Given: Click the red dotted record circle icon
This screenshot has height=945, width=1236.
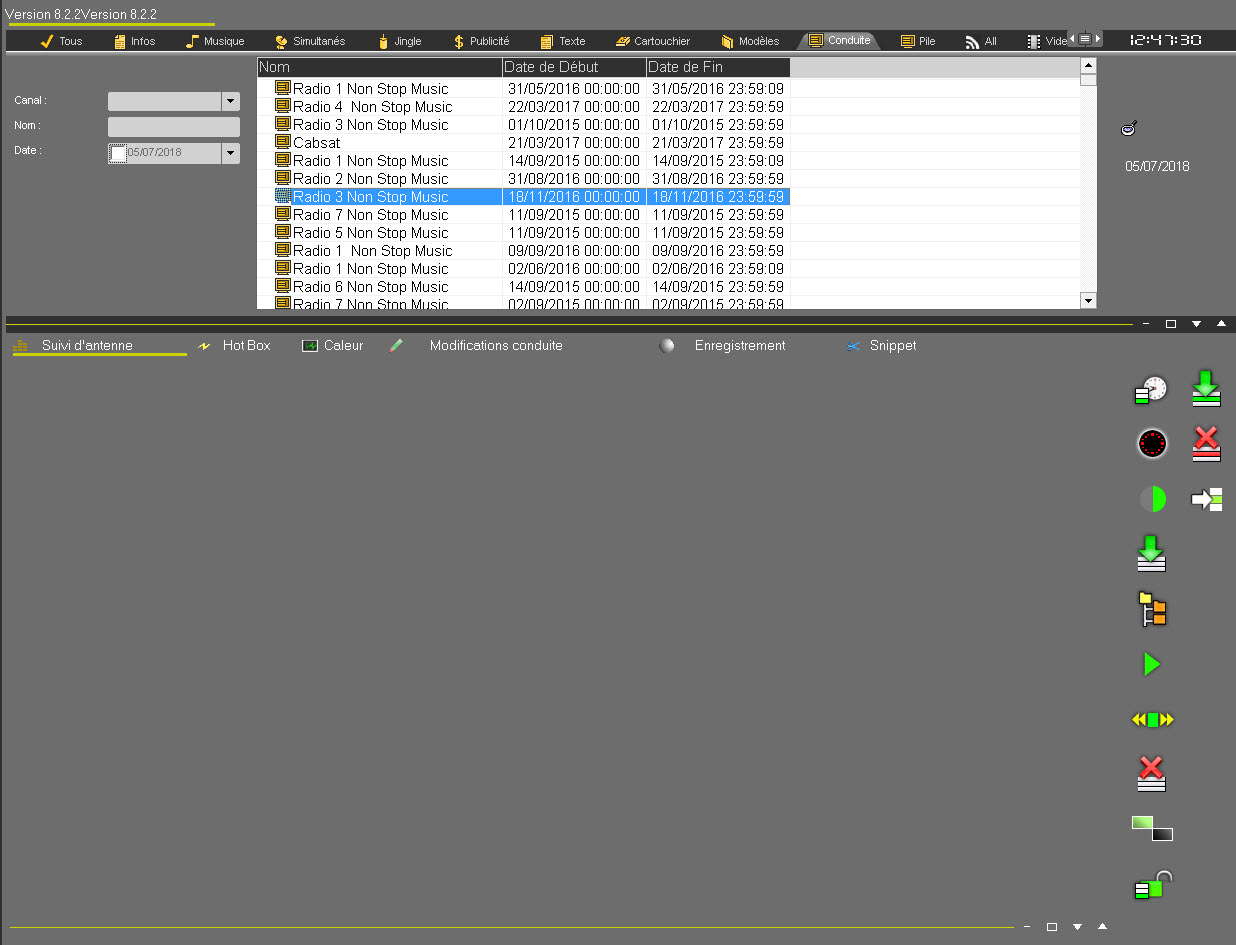Looking at the screenshot, I should (x=1152, y=443).
